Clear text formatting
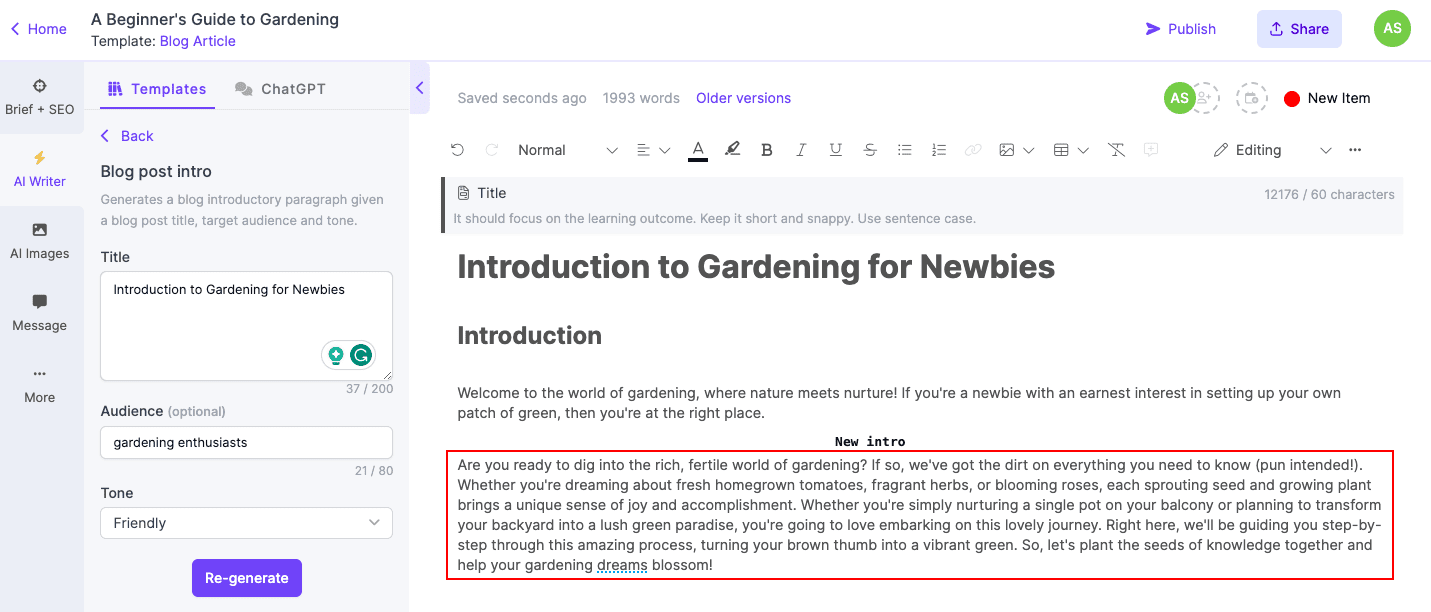The width and height of the screenshot is (1431, 612). (x=1117, y=150)
